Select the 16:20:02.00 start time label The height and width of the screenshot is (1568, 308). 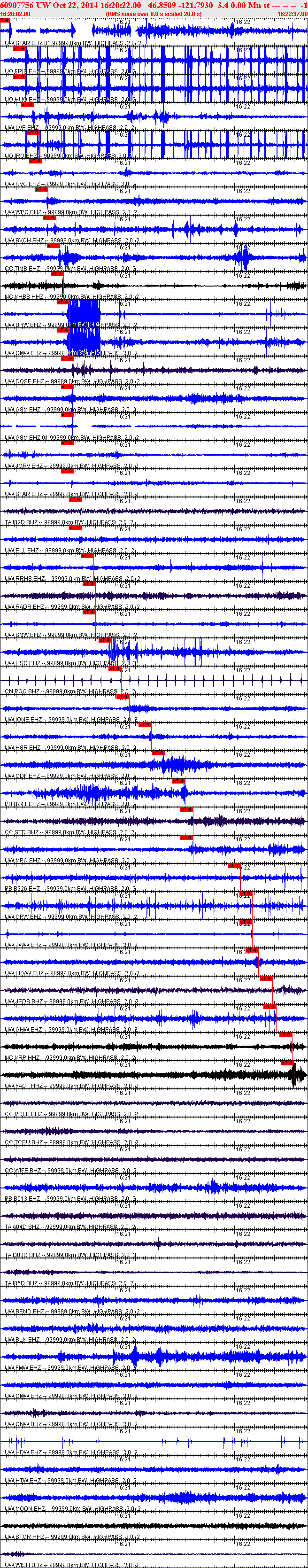pyautogui.click(x=15, y=14)
